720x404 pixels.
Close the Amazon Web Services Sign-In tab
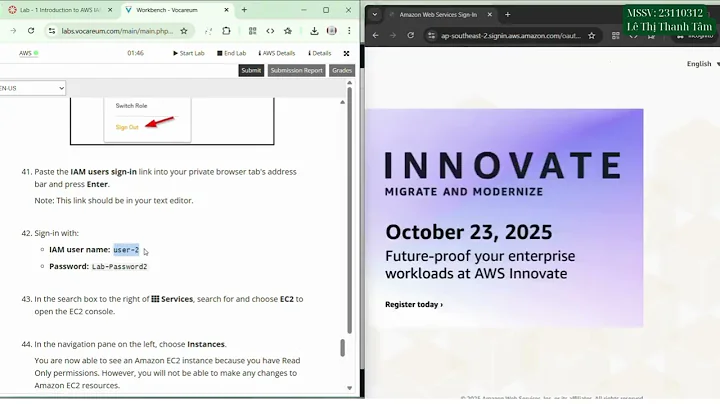489,15
